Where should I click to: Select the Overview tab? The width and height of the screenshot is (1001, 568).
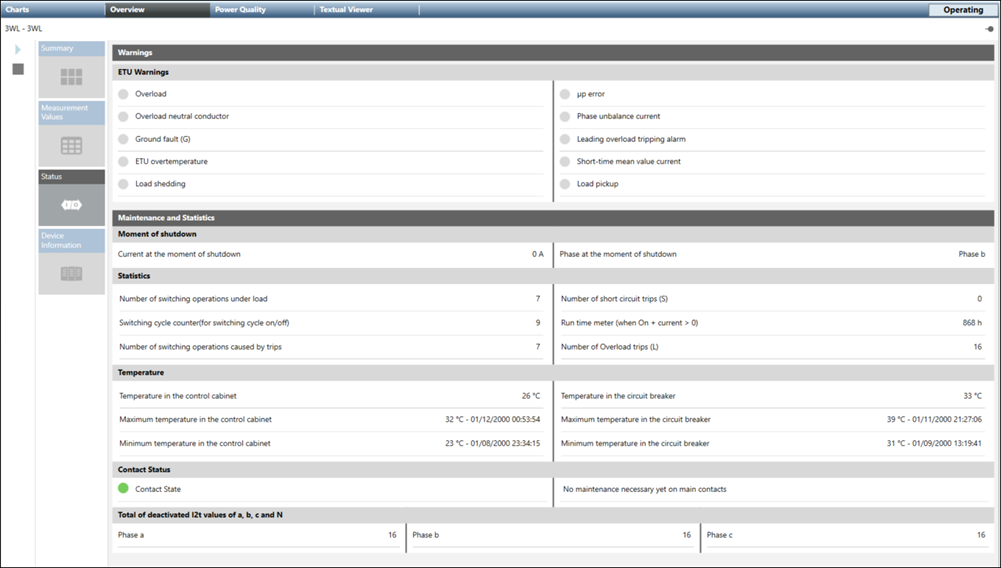[x=128, y=10]
